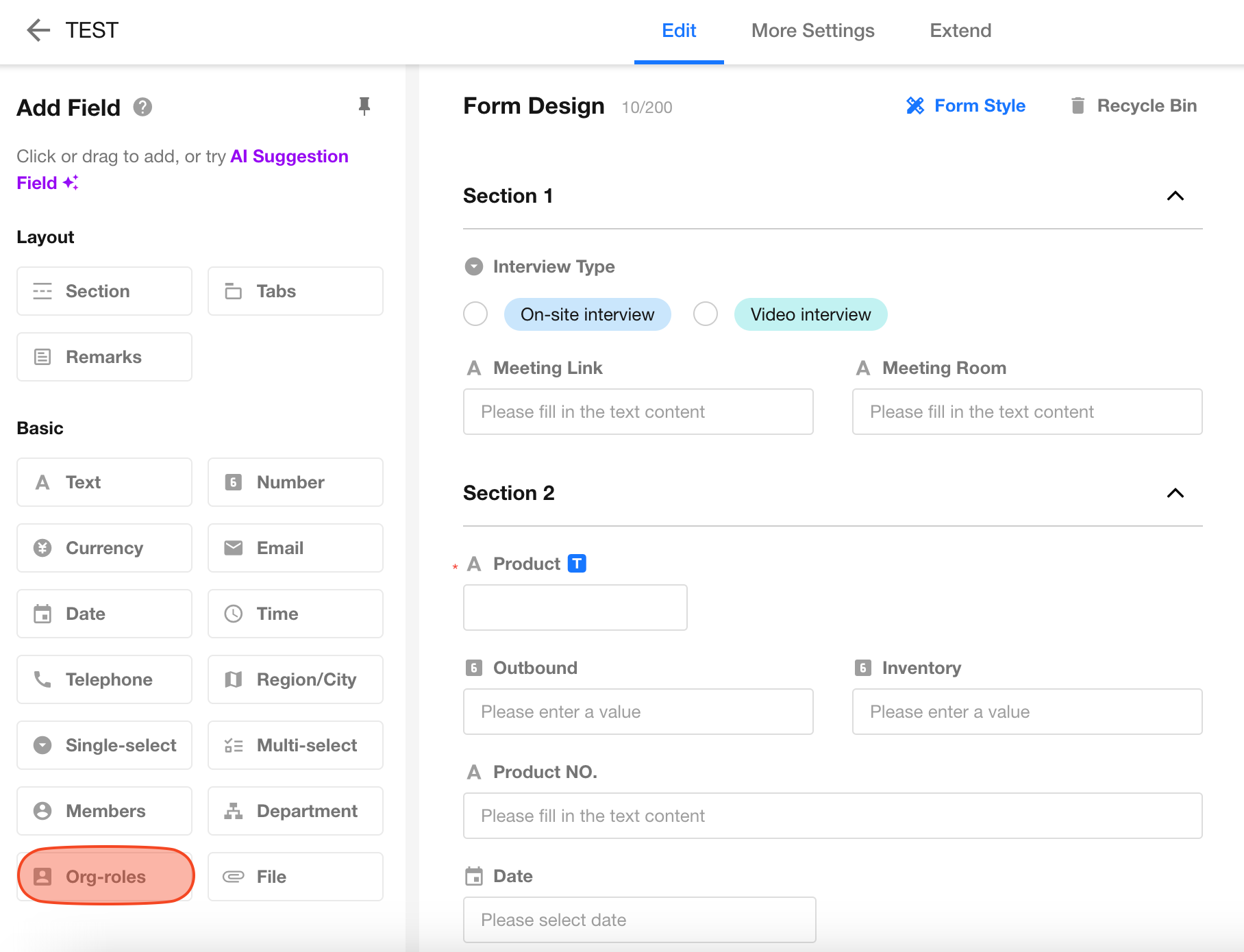Switch to the Extend tab

coord(960,31)
